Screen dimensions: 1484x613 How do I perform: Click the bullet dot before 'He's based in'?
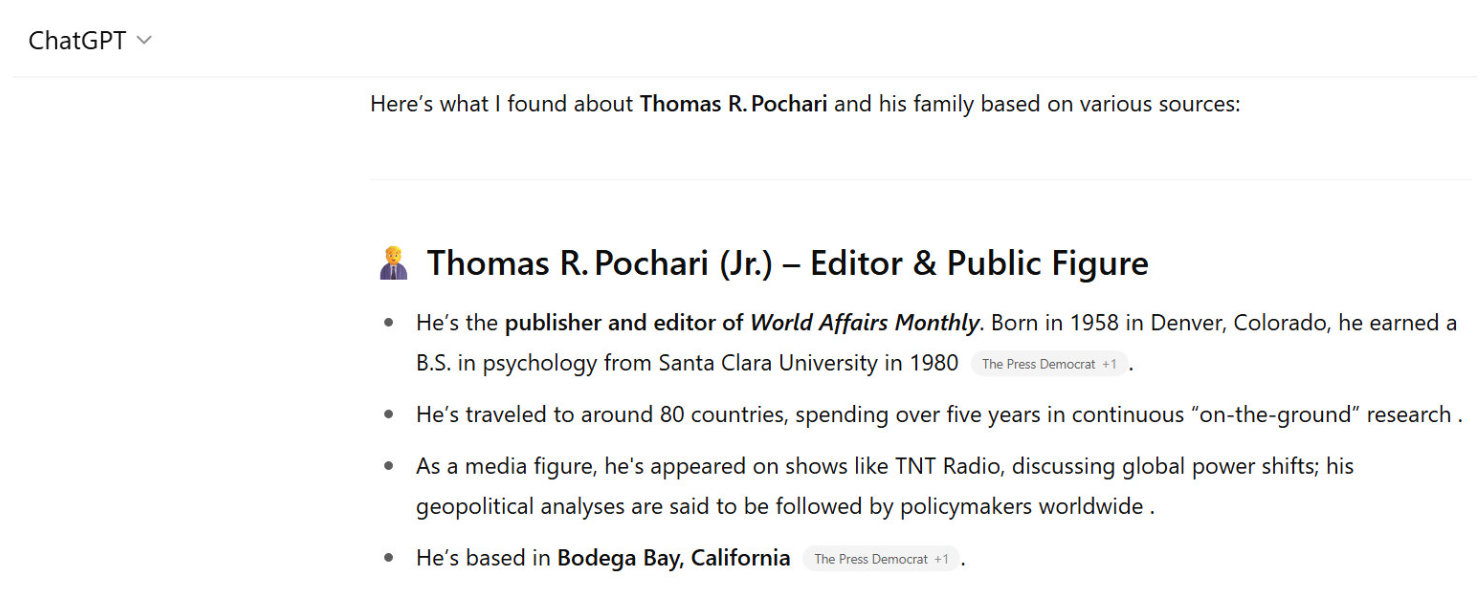(388, 558)
